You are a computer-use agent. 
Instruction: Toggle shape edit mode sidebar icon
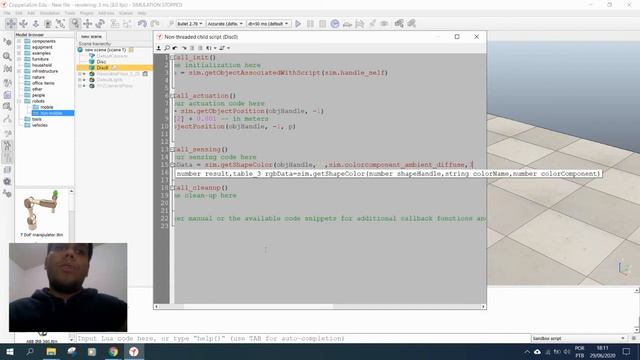[7, 107]
